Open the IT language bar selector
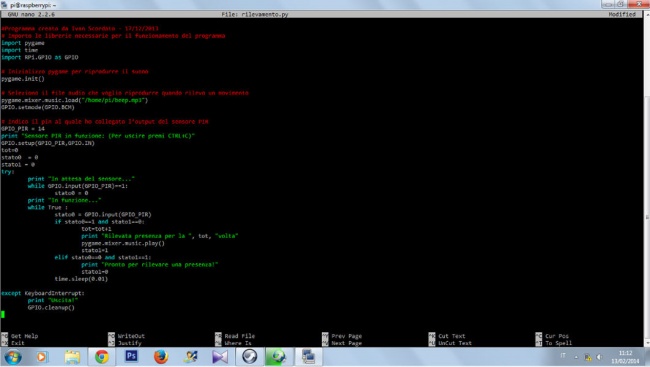The width and height of the screenshot is (650, 367). (563, 355)
